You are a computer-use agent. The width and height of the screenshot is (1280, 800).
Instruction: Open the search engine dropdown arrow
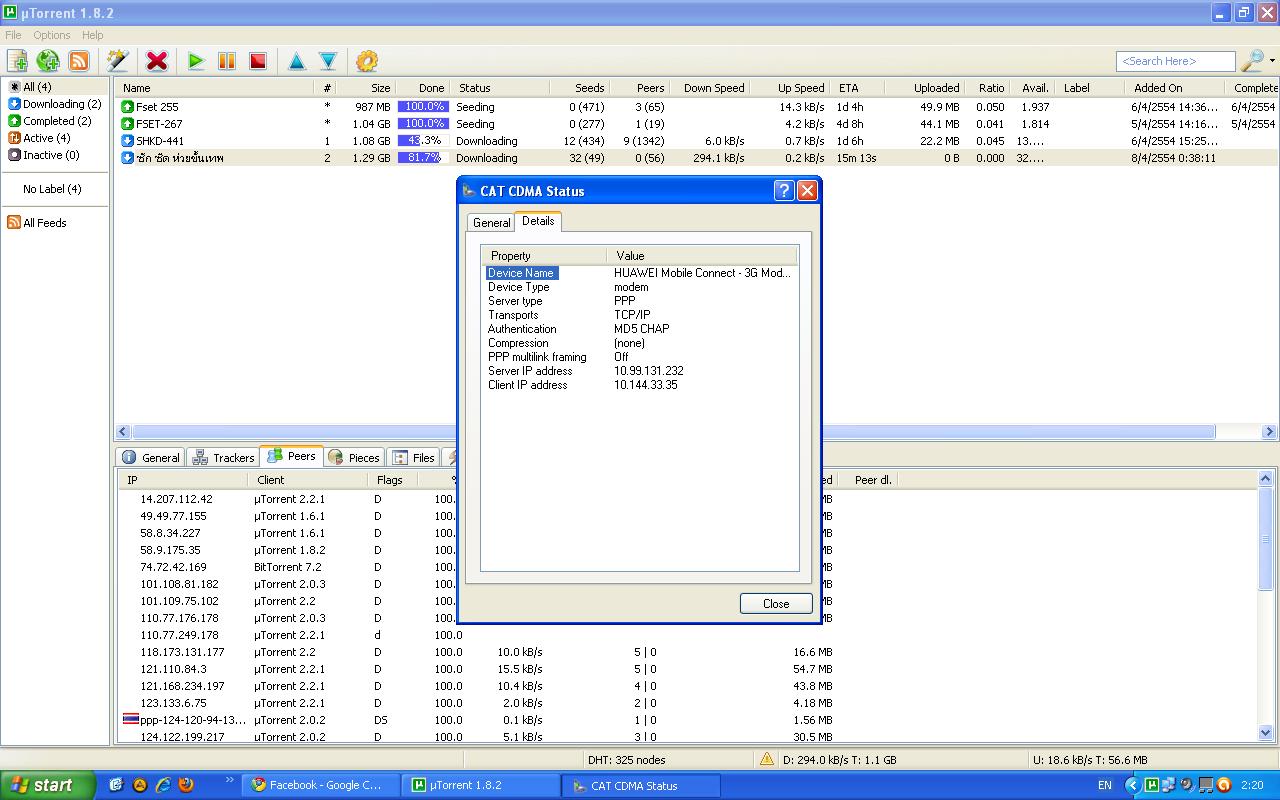[x=1272, y=61]
